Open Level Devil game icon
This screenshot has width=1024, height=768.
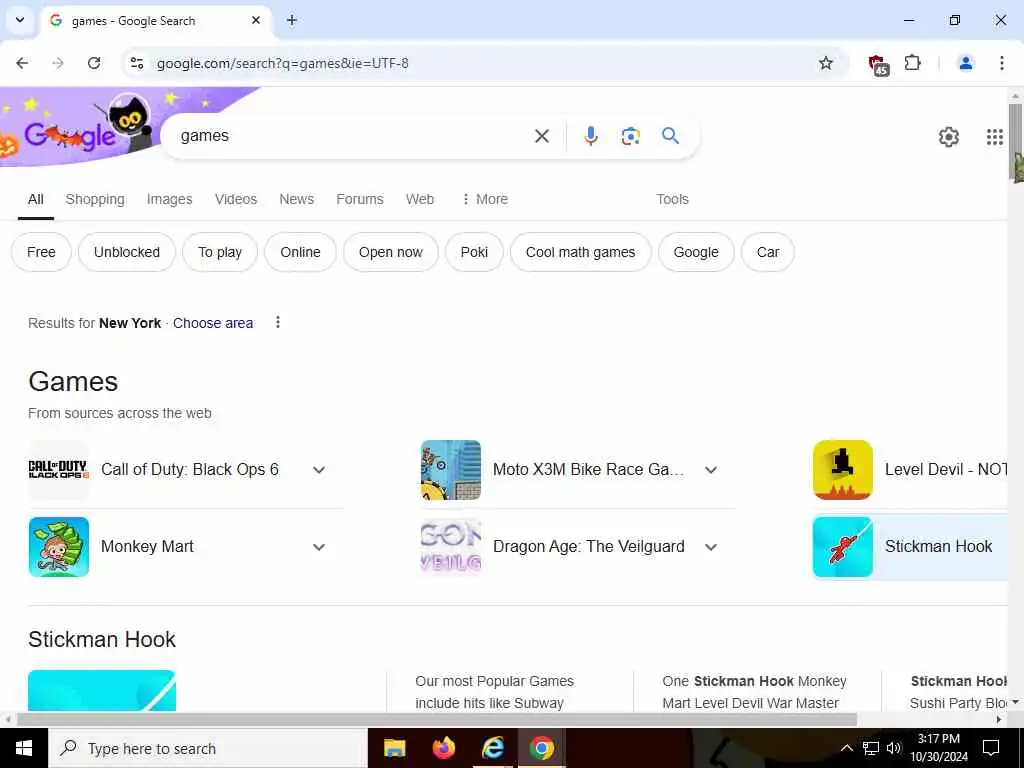click(x=842, y=470)
